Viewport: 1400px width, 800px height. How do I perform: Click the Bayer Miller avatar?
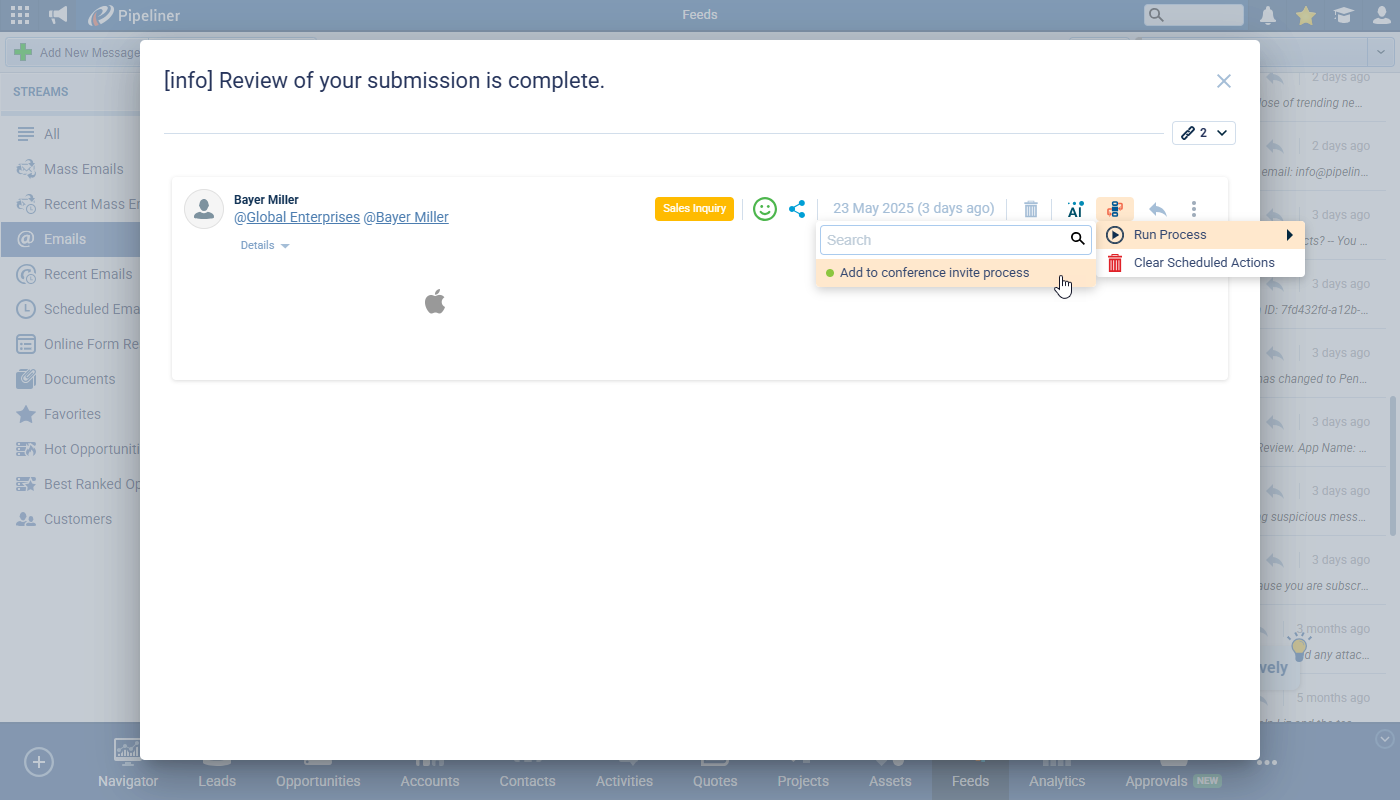(204, 209)
